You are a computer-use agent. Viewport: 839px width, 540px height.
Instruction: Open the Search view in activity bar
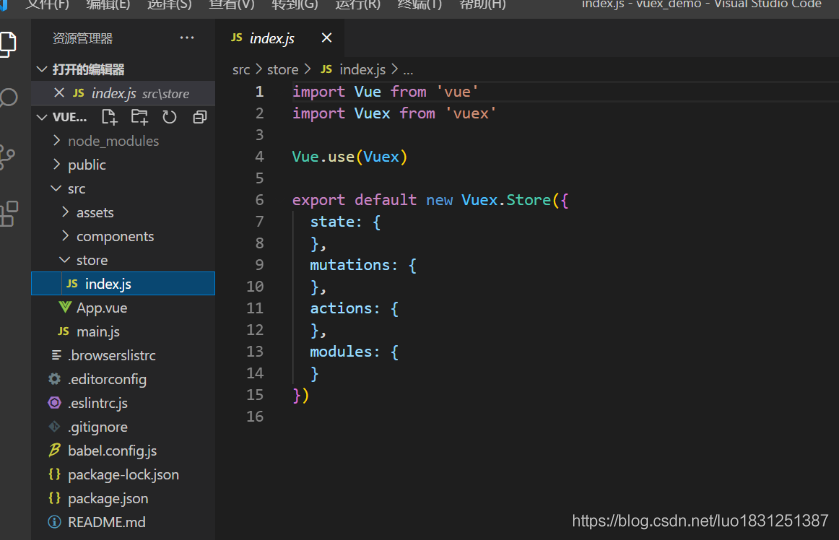(x=8, y=98)
